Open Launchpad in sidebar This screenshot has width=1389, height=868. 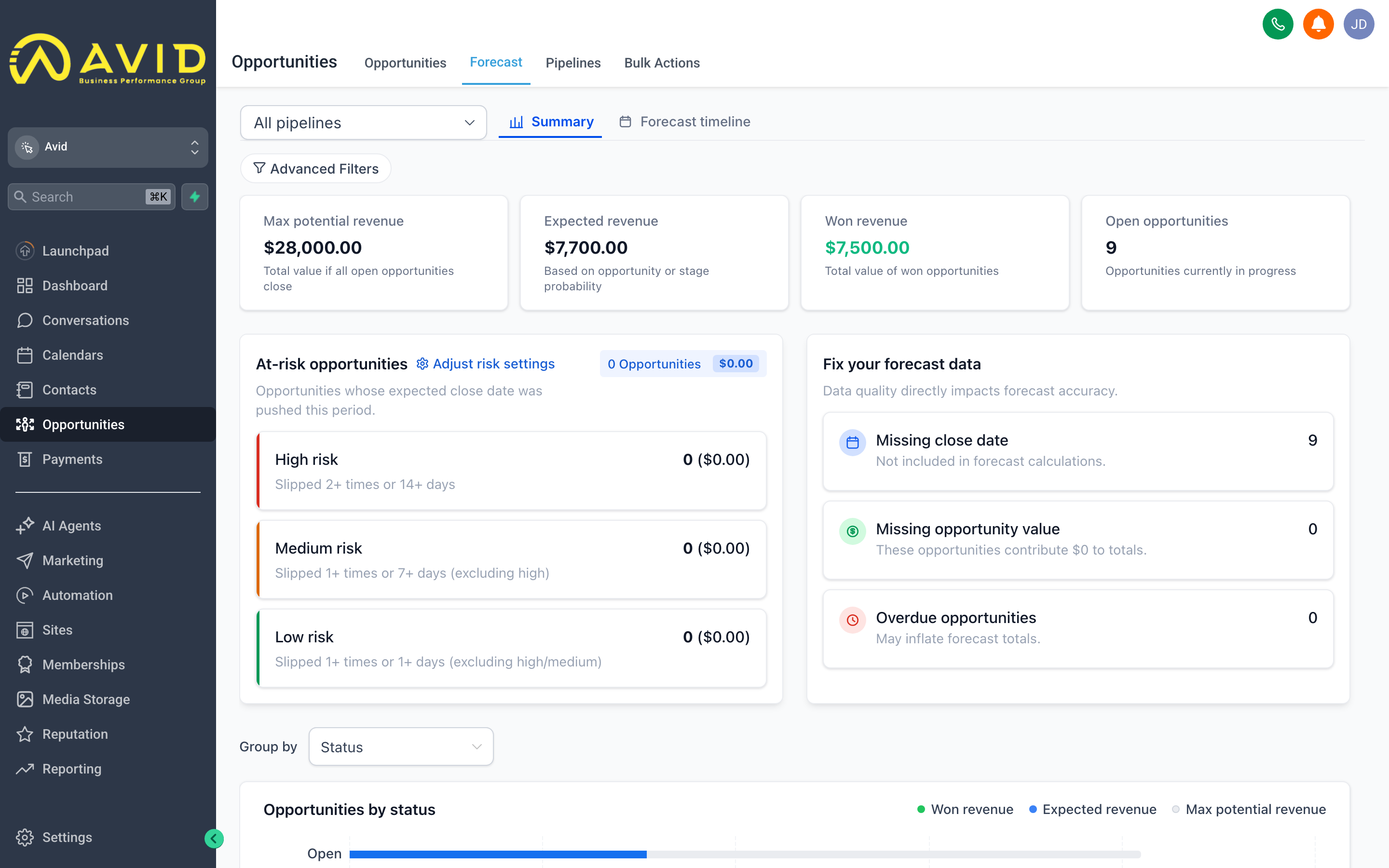[108, 251]
